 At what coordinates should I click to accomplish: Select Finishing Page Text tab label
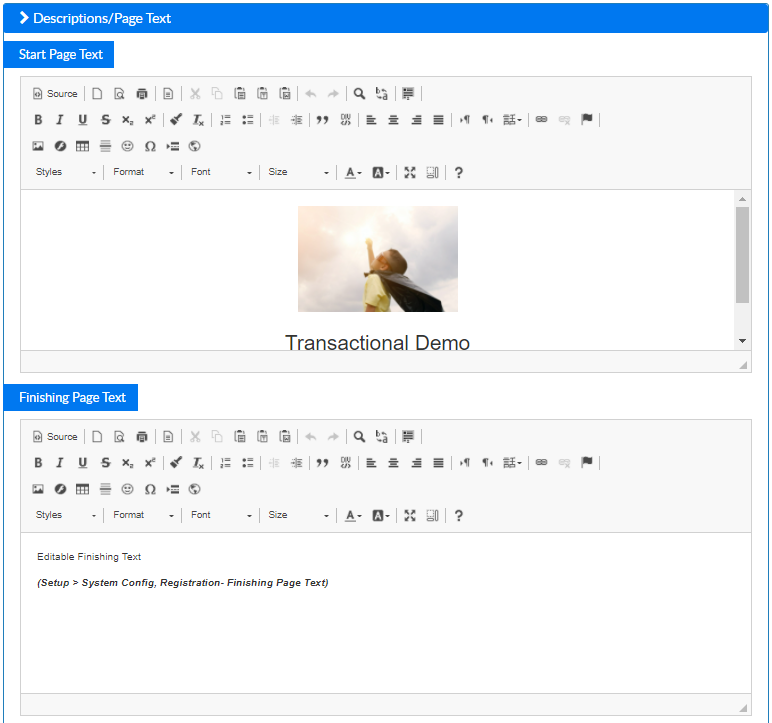pos(72,397)
